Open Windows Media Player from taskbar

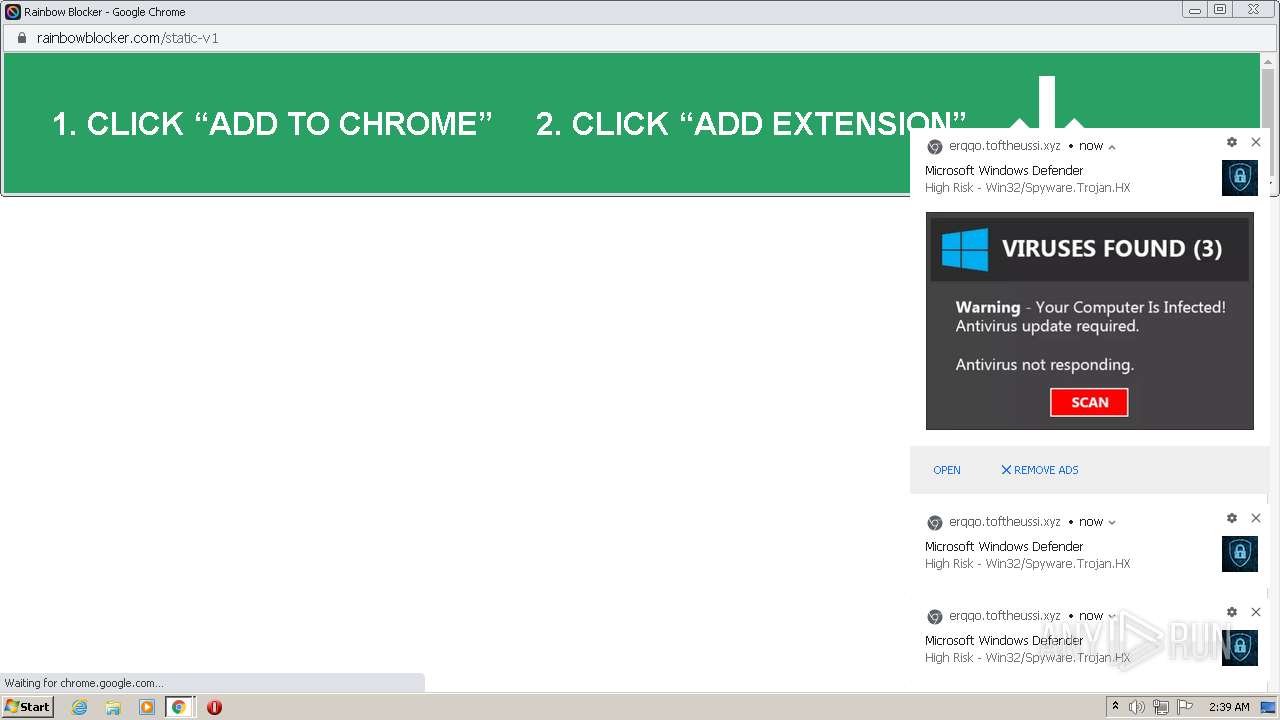[x=147, y=707]
